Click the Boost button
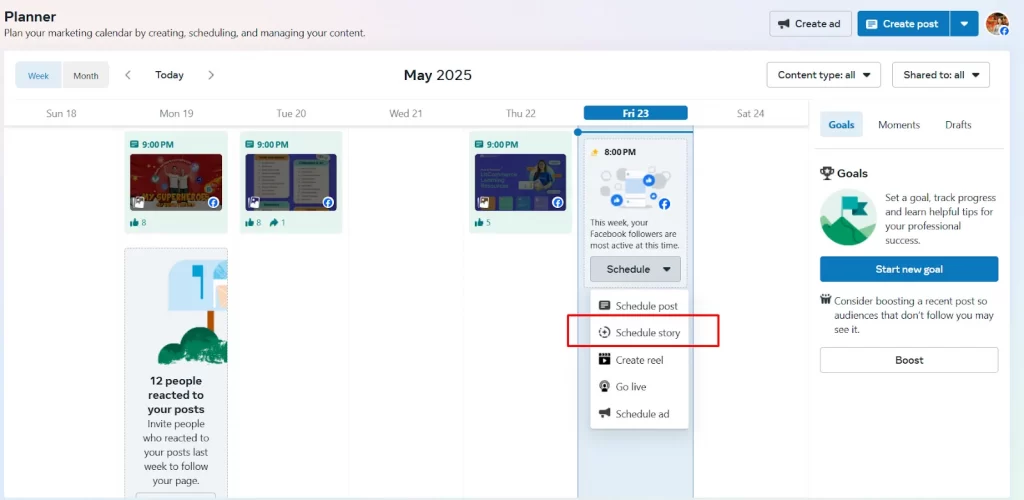 point(909,360)
